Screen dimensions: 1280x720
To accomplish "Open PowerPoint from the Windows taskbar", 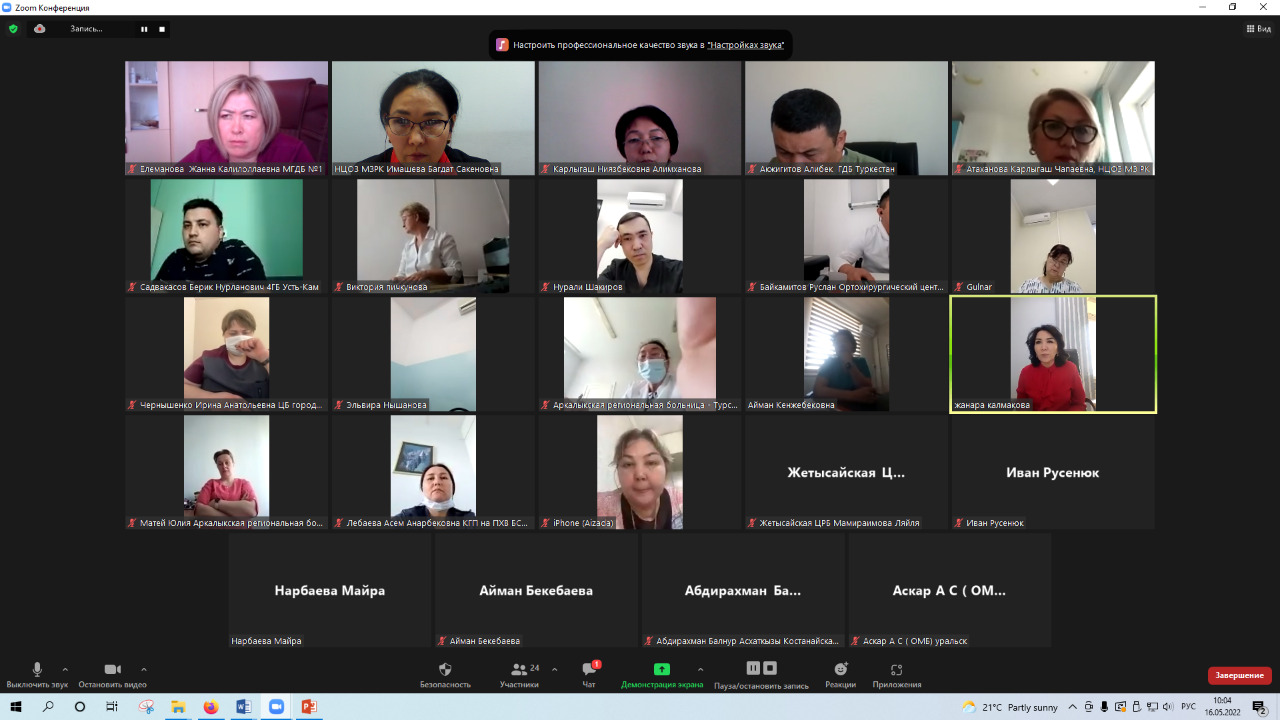I will click(309, 707).
